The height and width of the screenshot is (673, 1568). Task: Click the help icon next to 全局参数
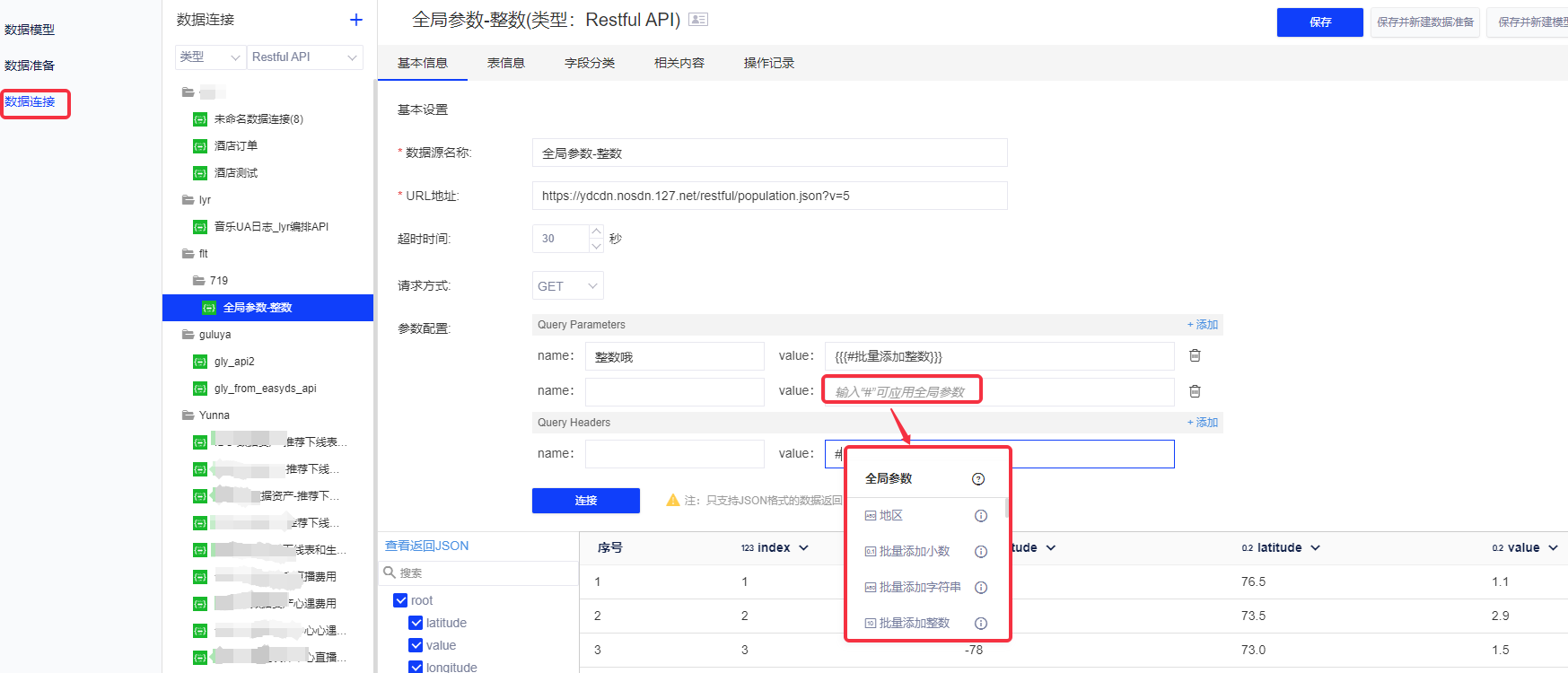pyautogui.click(x=978, y=479)
